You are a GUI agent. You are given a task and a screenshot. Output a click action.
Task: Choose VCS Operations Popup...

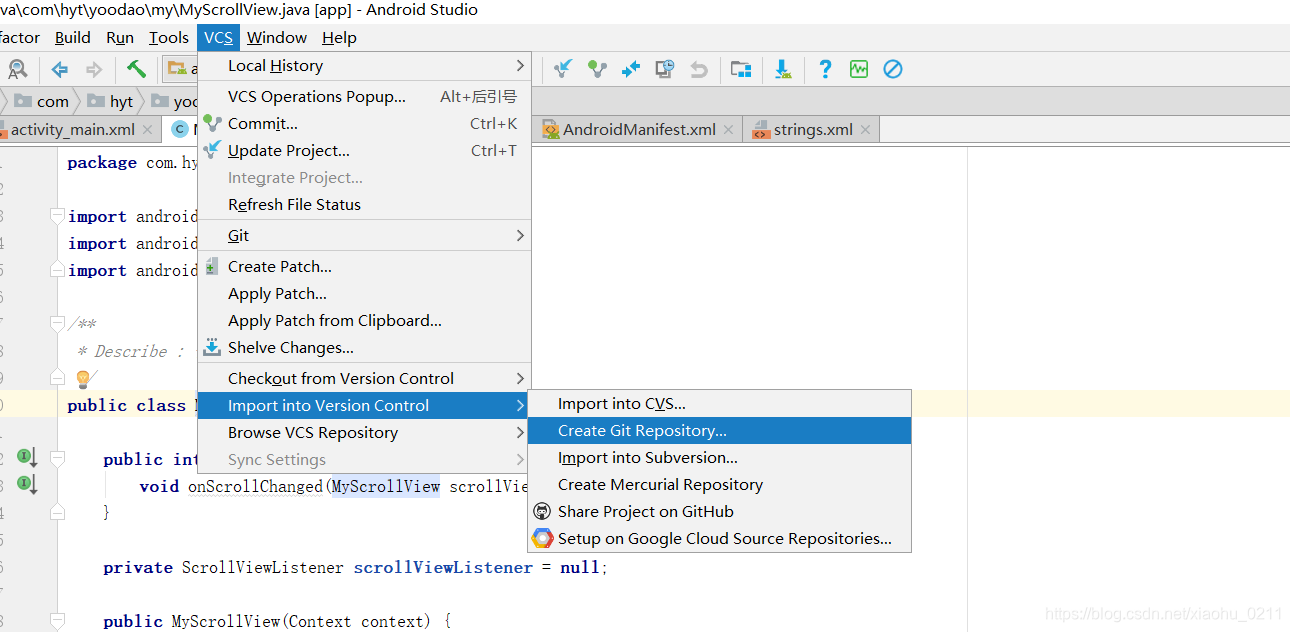(x=364, y=97)
